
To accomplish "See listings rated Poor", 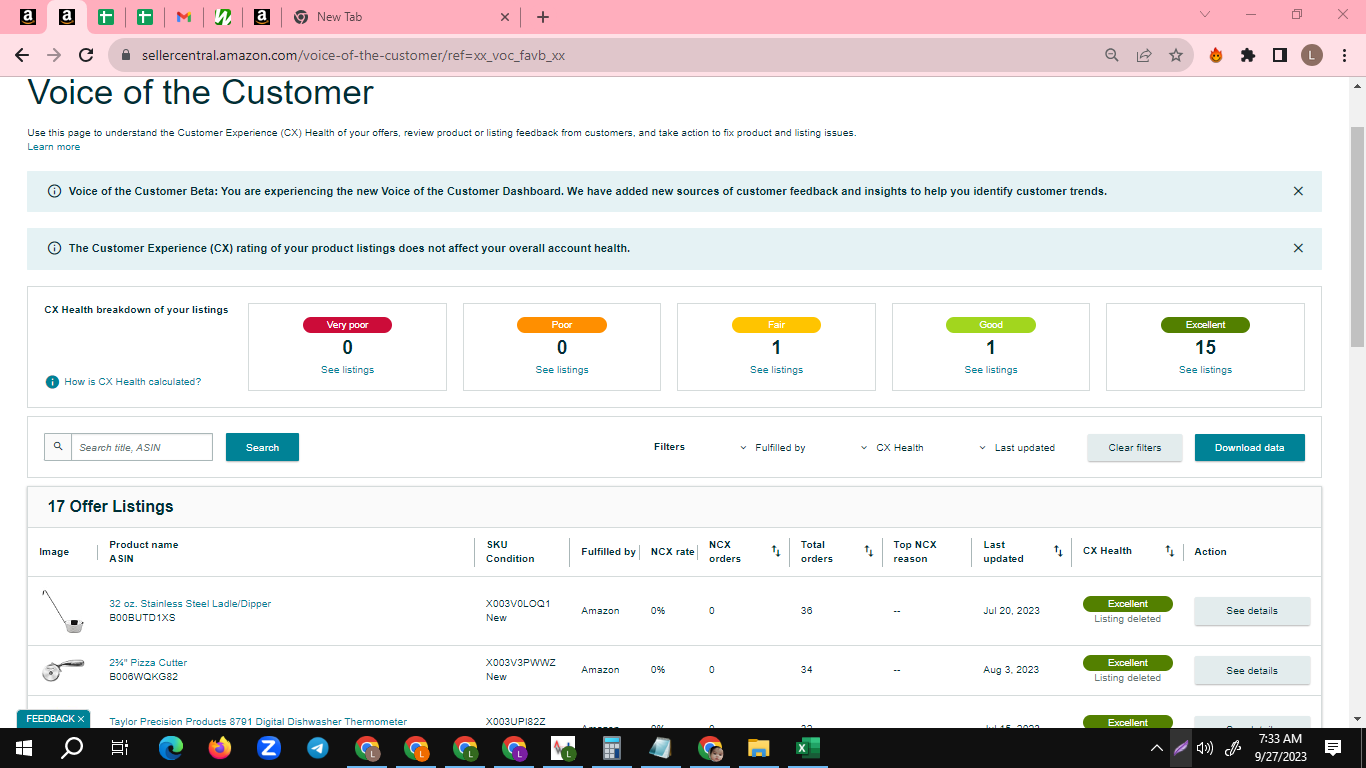I will [x=562, y=370].
